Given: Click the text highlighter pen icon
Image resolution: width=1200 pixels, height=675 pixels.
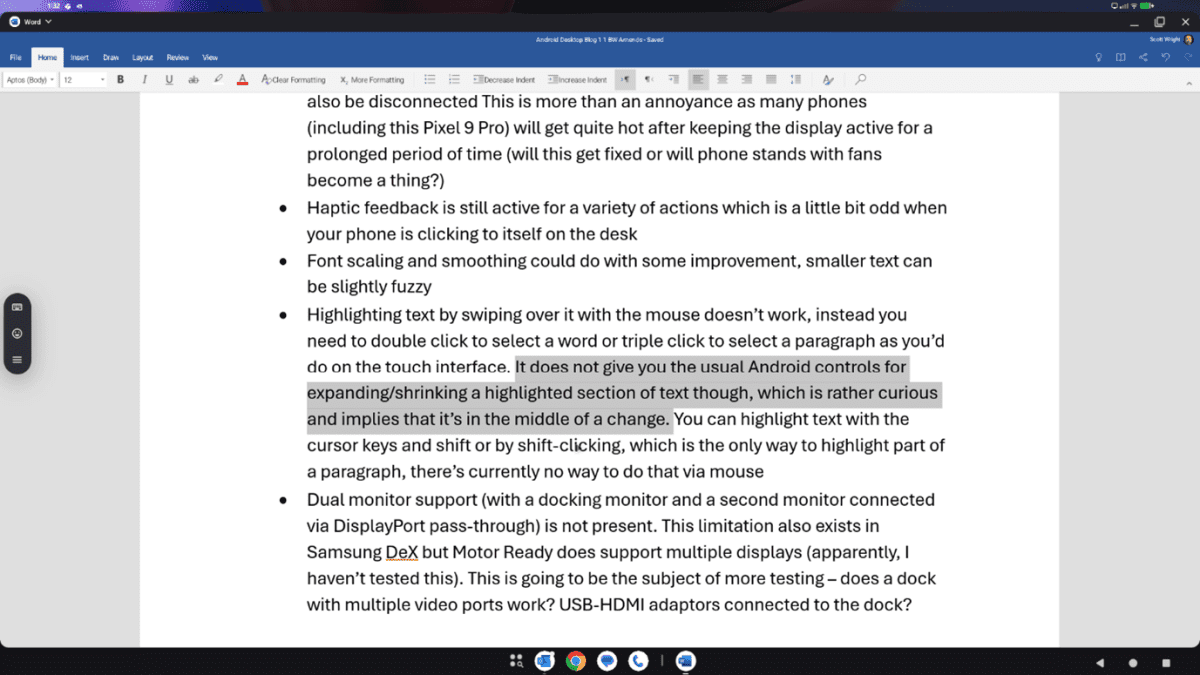Looking at the screenshot, I should coord(218,79).
